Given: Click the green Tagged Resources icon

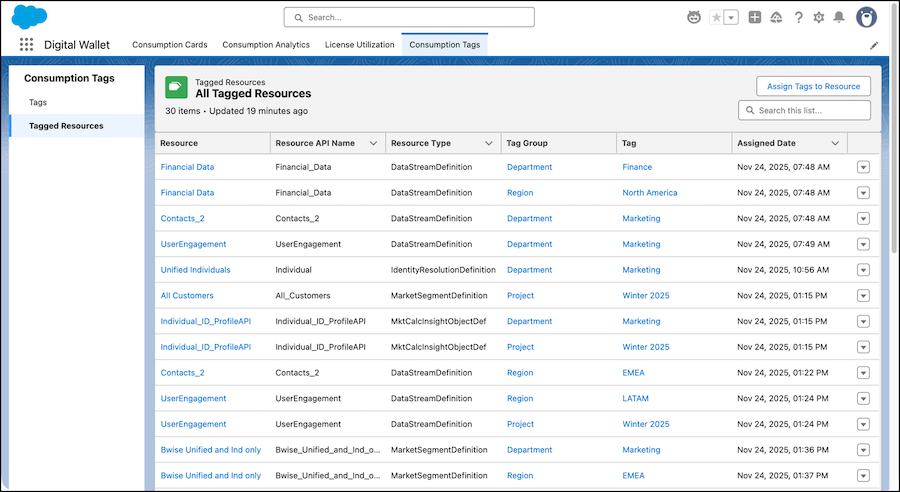Looking at the screenshot, I should click(176, 87).
